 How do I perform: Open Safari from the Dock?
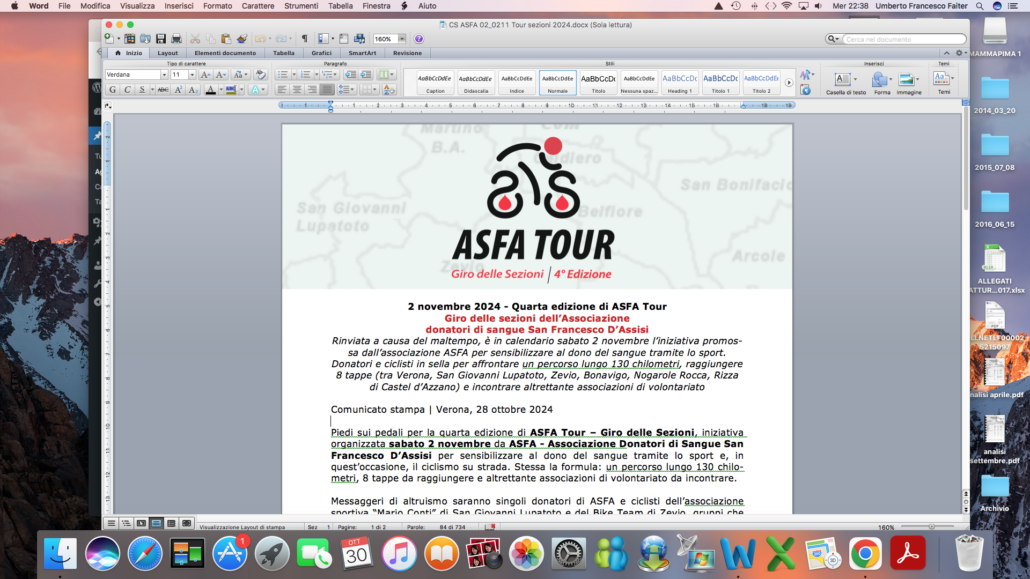point(145,553)
